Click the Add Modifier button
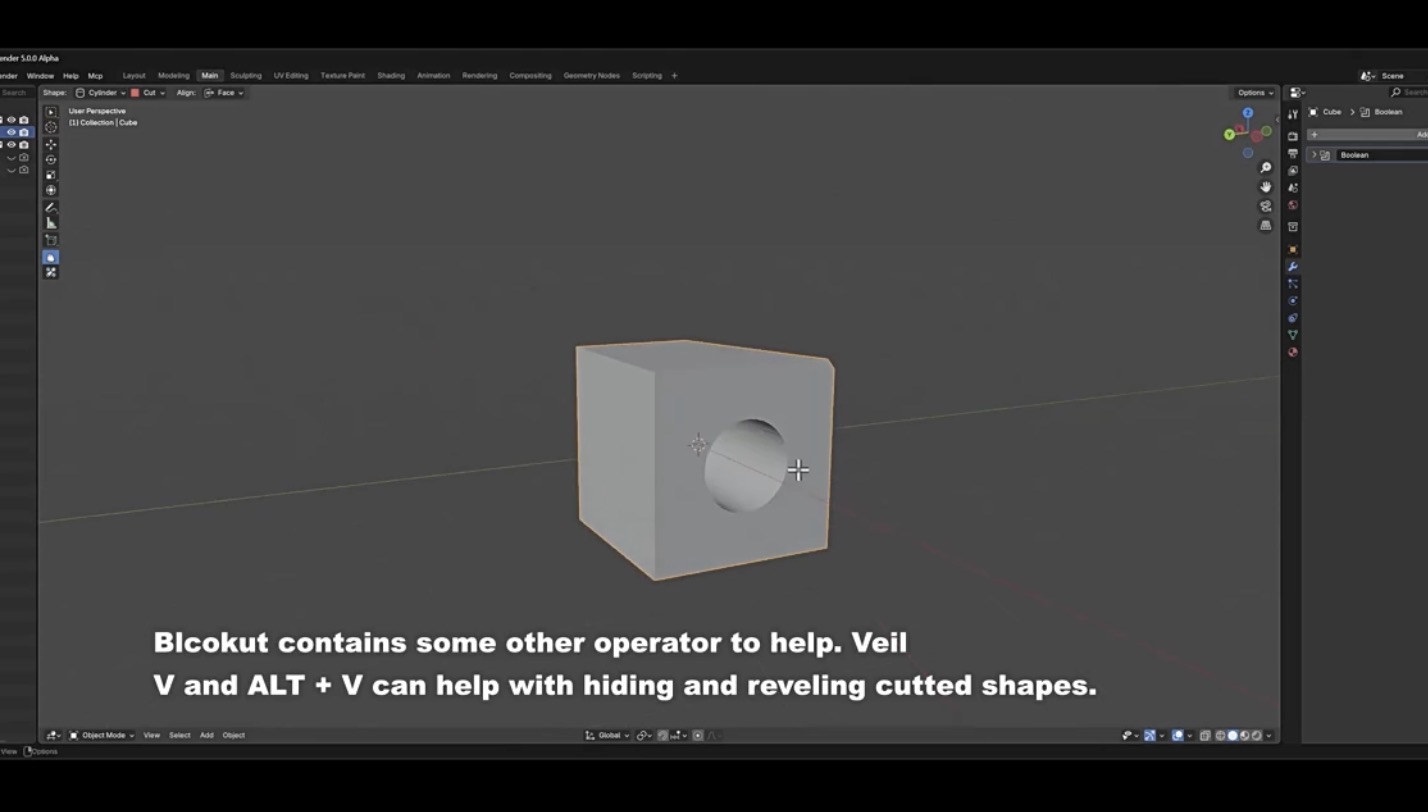 [1370, 135]
